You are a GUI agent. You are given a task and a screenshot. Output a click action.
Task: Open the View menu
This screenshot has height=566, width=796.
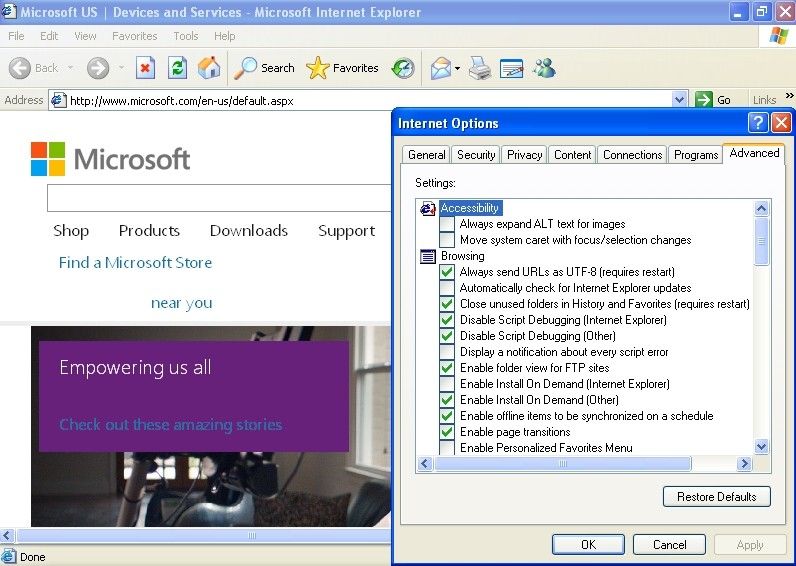pyautogui.click(x=85, y=36)
